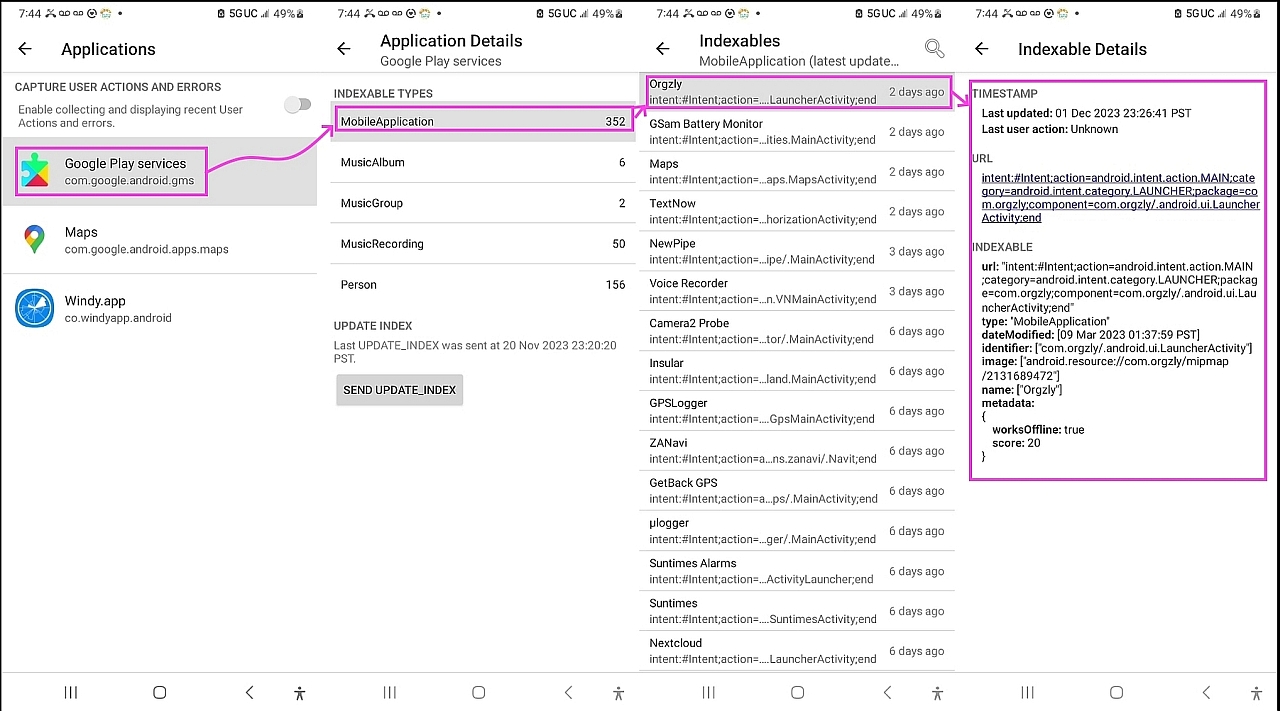The image size is (1280, 711).
Task: Open the TextNow indexable entry
Action: tap(797, 212)
